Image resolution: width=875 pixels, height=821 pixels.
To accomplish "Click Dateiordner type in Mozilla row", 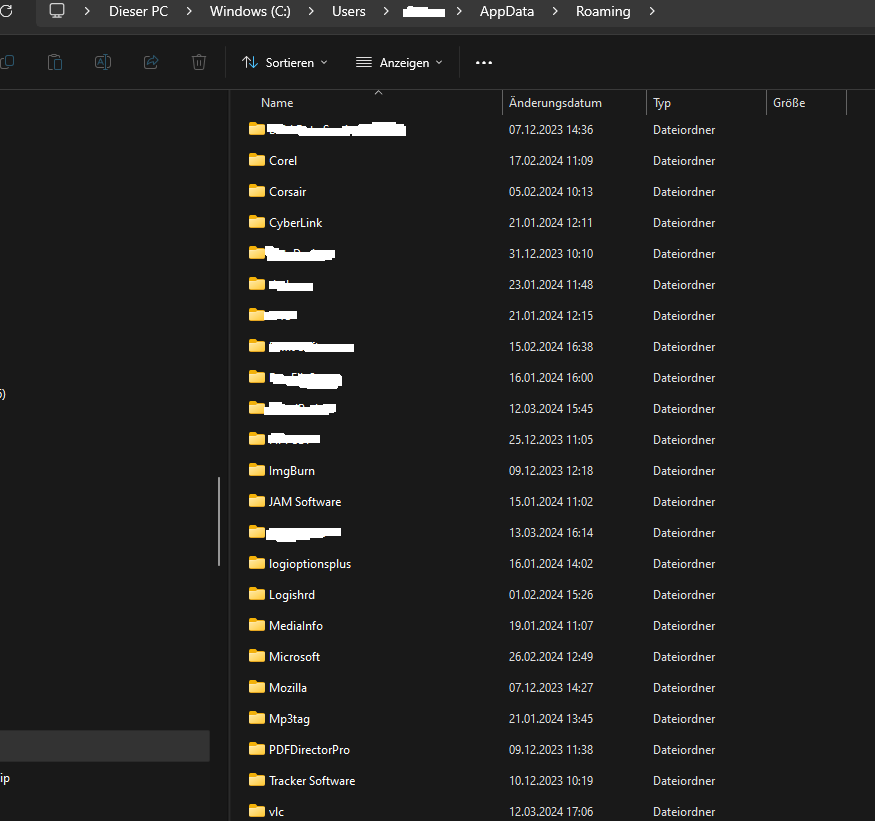I will pyautogui.click(x=684, y=688).
